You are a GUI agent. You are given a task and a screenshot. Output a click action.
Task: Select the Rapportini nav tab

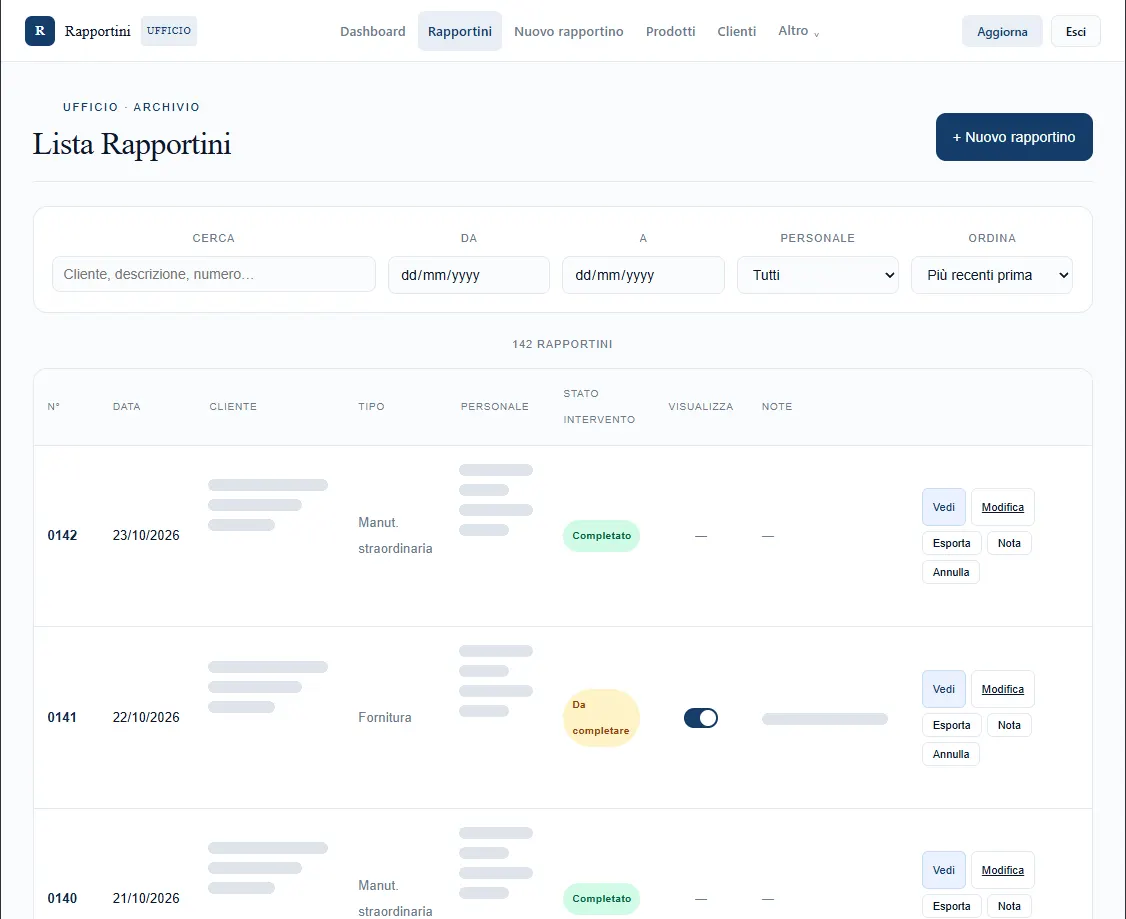click(x=460, y=32)
